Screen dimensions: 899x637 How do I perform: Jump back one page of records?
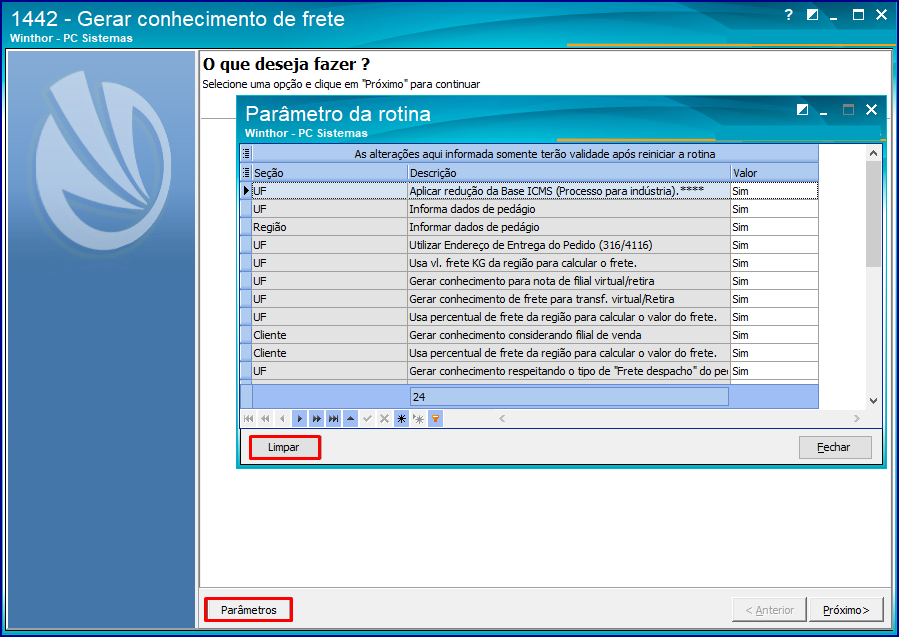[x=265, y=419]
